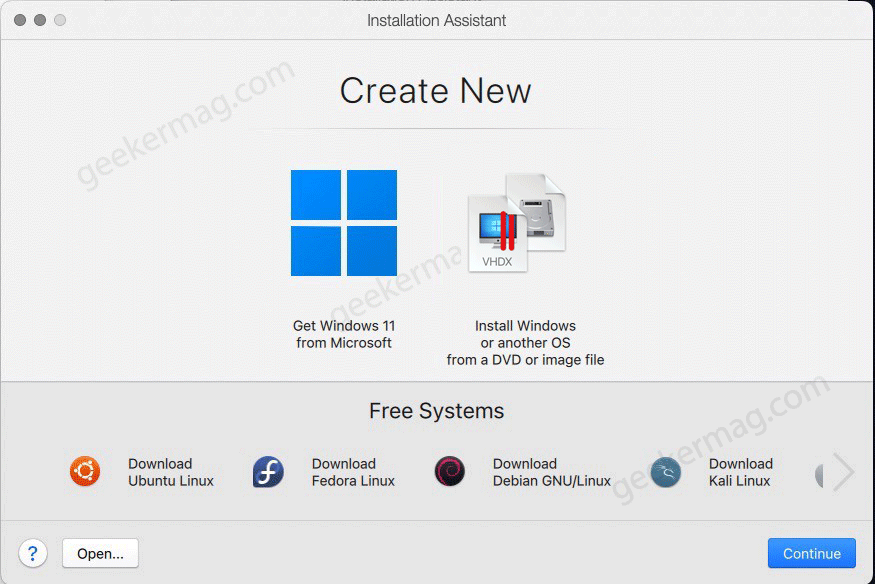Select the Windows 11 logo icon
875x584 pixels.
tap(344, 223)
